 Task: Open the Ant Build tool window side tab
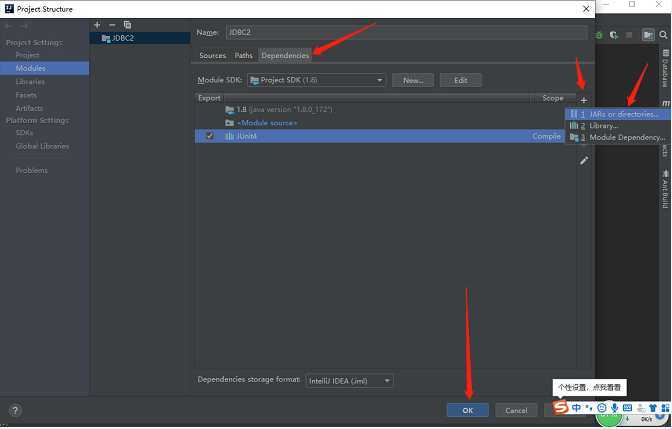[665, 189]
